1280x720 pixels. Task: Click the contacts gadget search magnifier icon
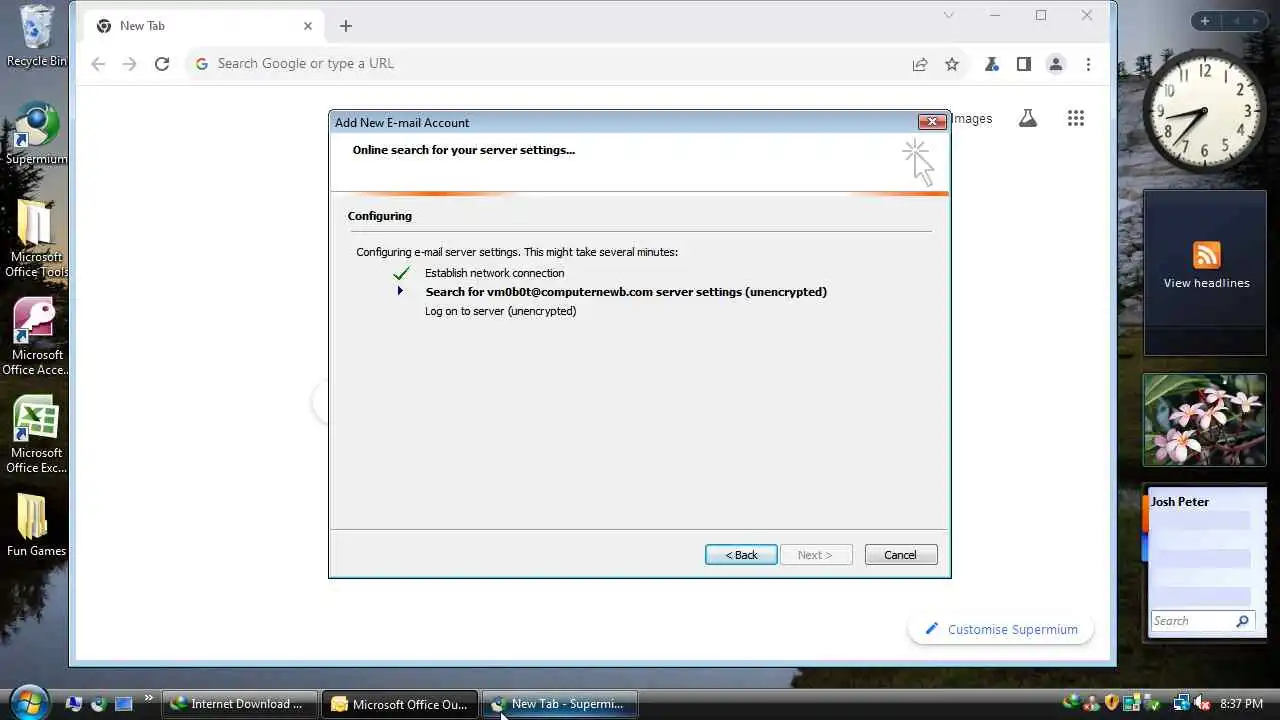(x=1243, y=621)
